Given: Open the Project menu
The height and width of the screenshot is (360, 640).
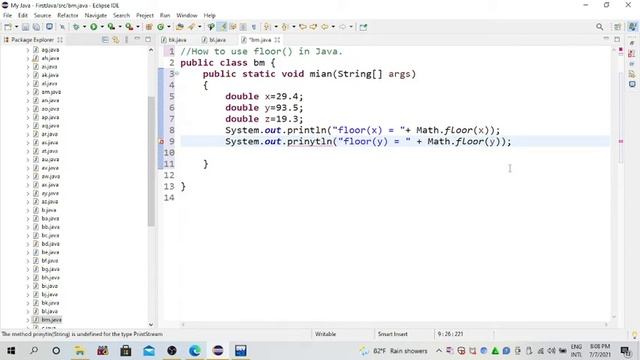Looking at the screenshot, I should pyautogui.click(x=145, y=16).
